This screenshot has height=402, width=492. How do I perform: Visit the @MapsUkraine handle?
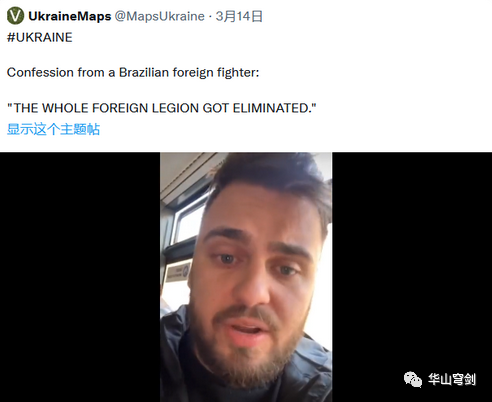click(x=160, y=16)
